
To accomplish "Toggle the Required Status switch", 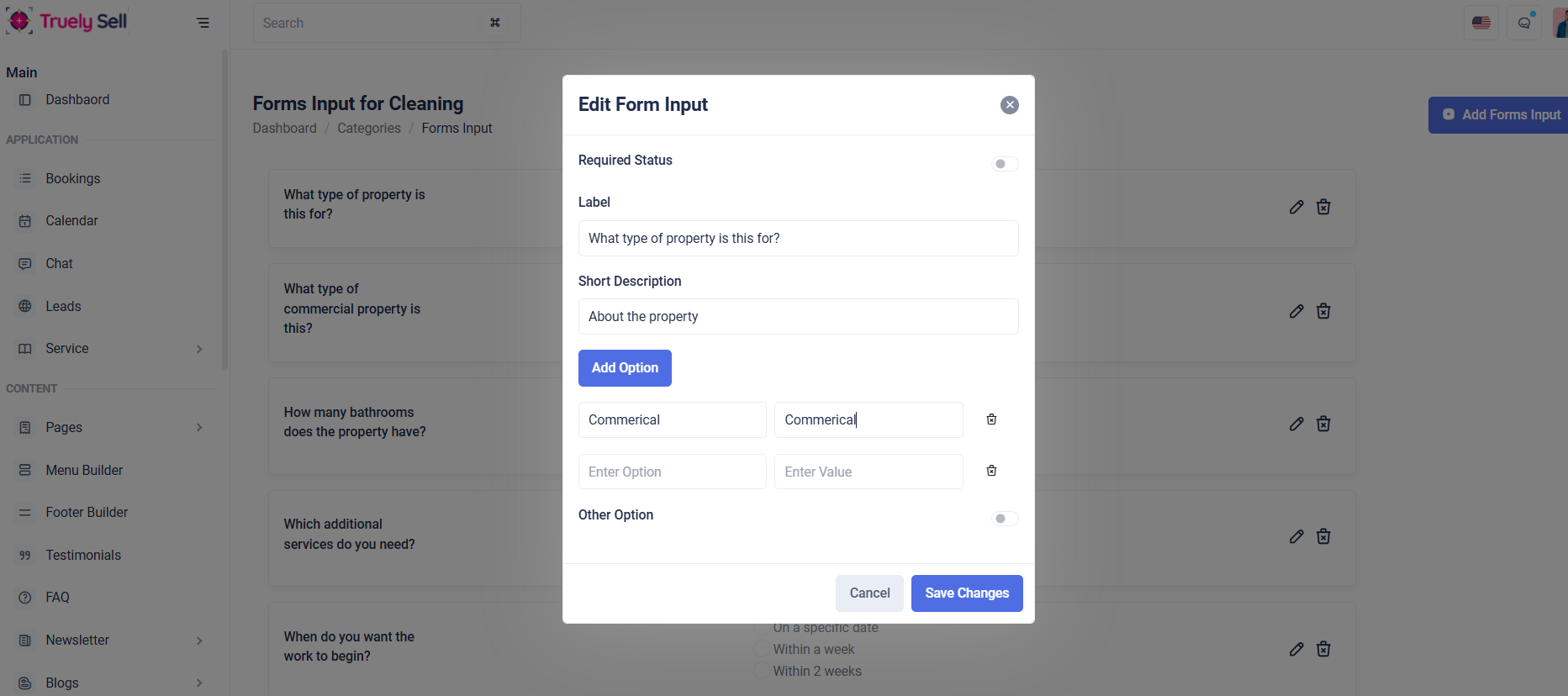I will click(1004, 164).
